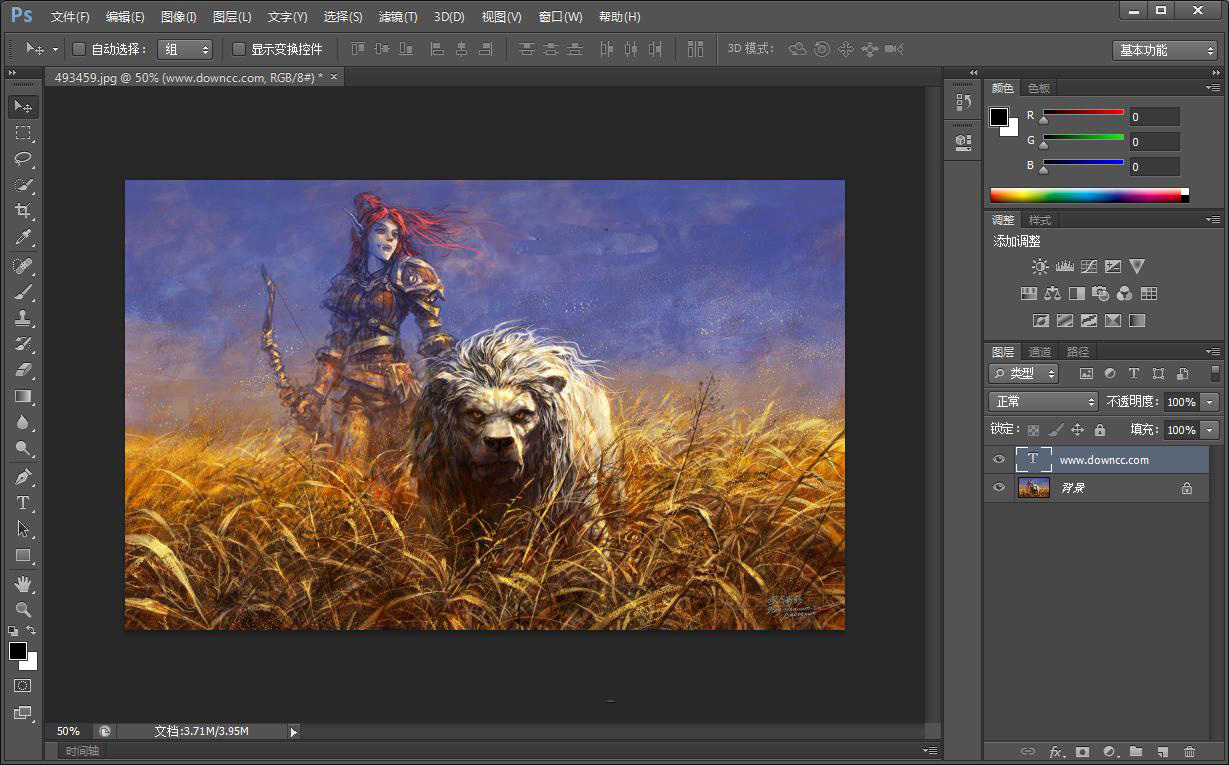This screenshot has width=1229, height=765.
Task: Select the Horizontal Type tool
Action: coord(23,503)
